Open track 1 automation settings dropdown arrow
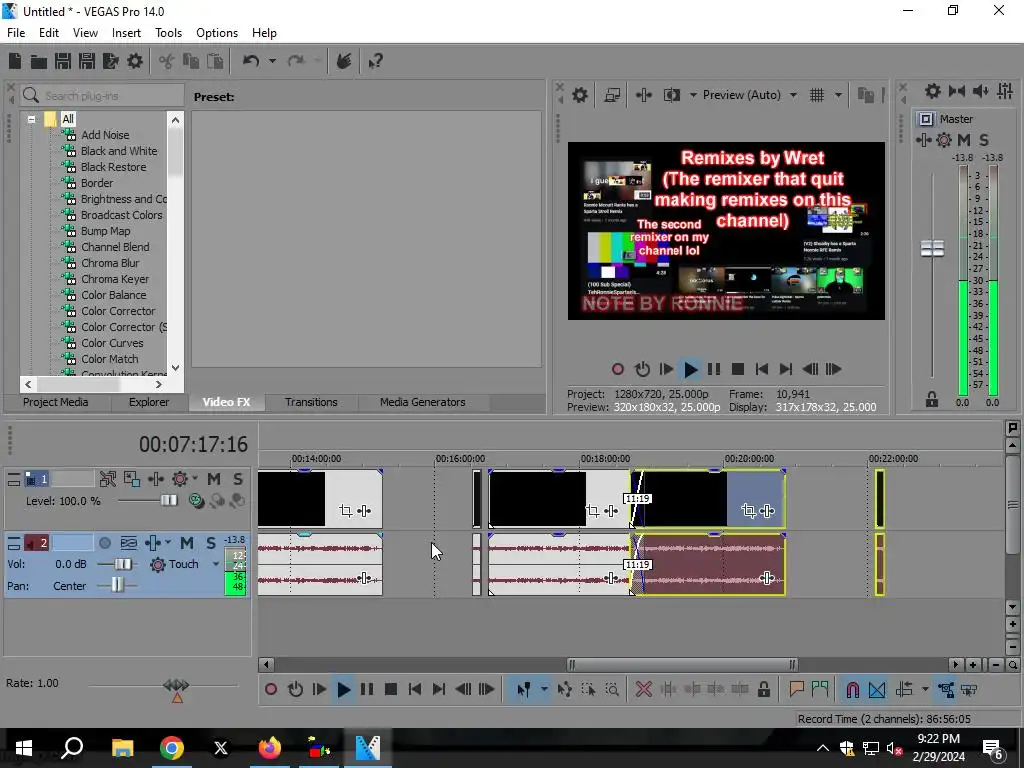This screenshot has height=768, width=1024. coord(195,479)
